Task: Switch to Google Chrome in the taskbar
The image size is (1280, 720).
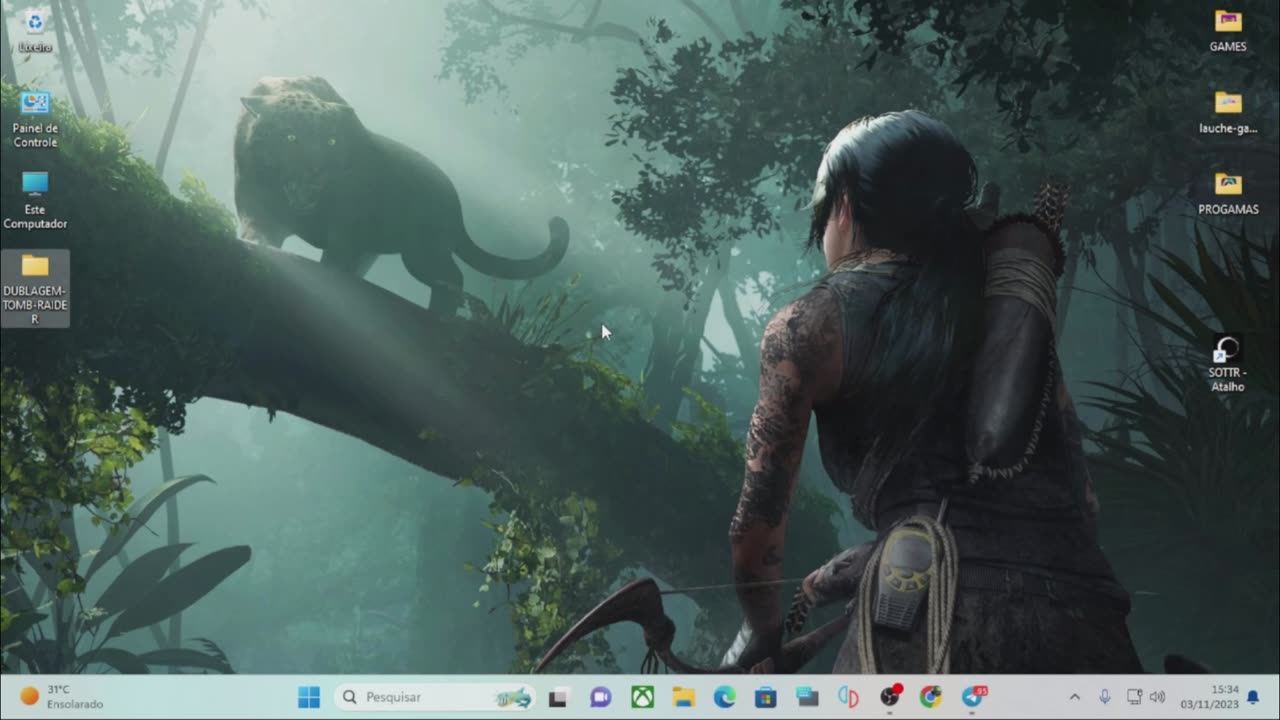Action: coord(931,697)
